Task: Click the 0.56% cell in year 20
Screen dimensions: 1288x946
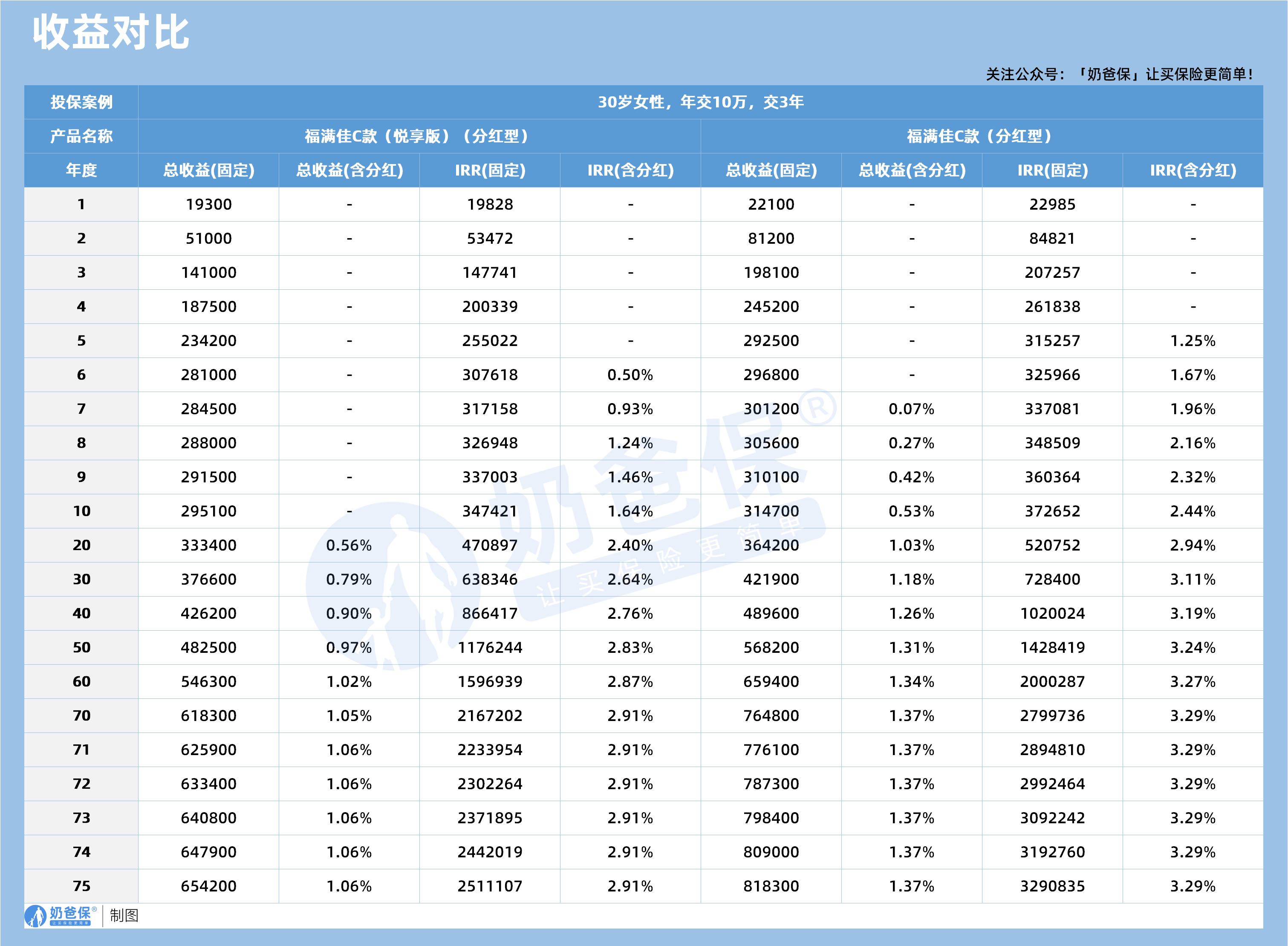Action: coord(349,545)
